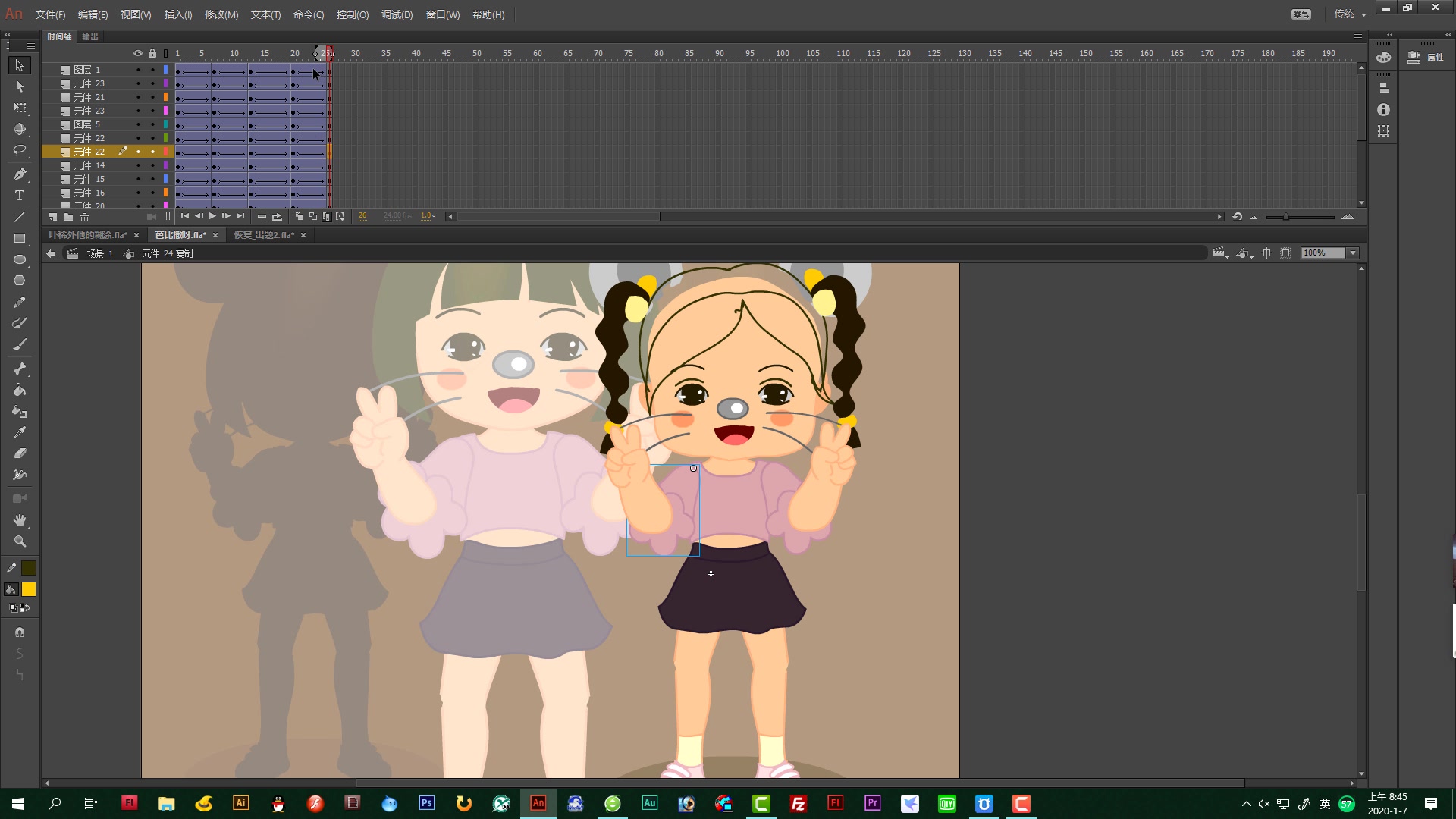Toggle lock dot for 图层 1 layer
The height and width of the screenshot is (819, 1456).
[x=152, y=70]
